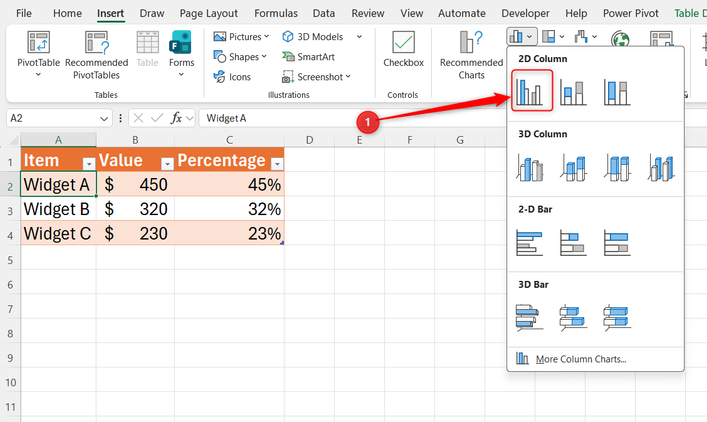Viewport: 707px width, 422px height.
Task: Select column D header
Action: tap(309, 140)
